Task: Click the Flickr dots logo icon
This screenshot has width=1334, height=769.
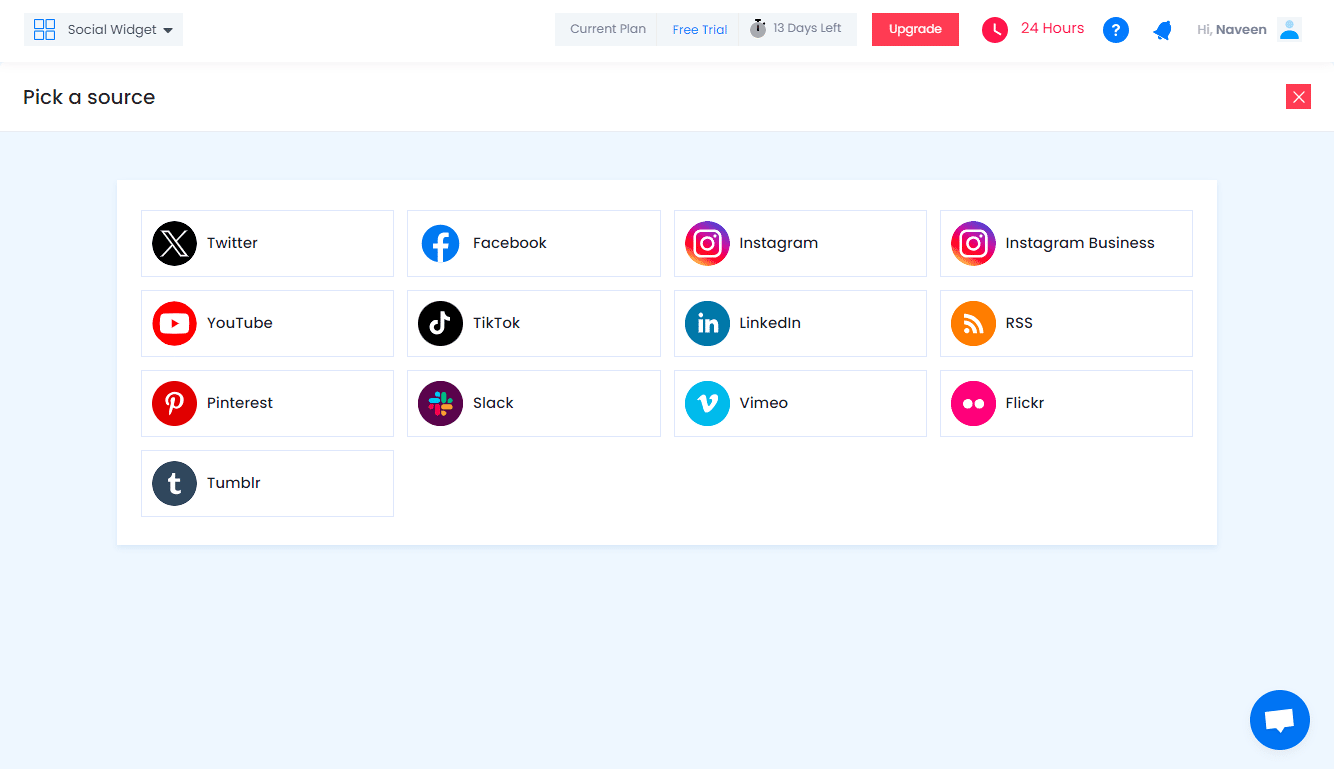Action: pos(973,403)
